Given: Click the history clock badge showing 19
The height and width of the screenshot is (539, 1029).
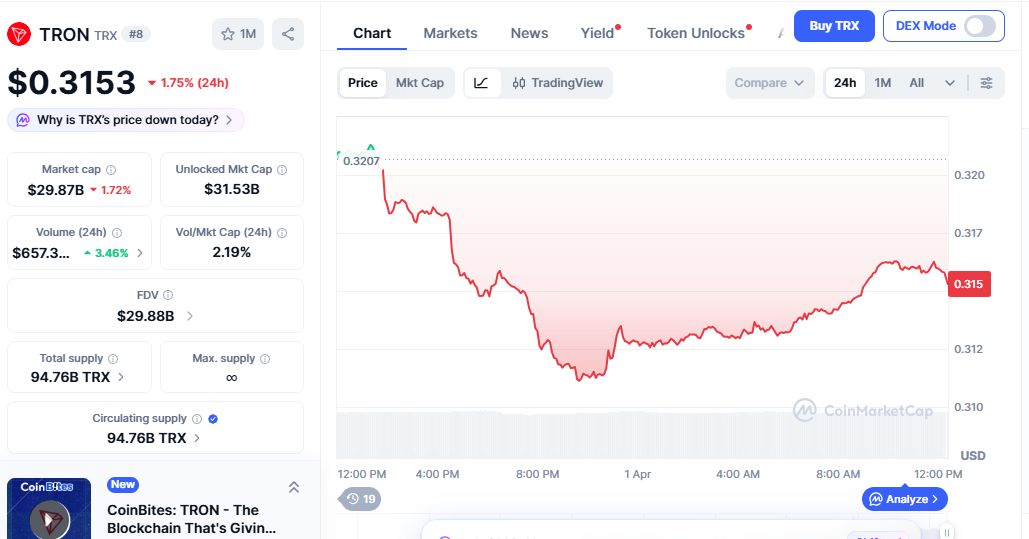Looking at the screenshot, I should coord(360,499).
